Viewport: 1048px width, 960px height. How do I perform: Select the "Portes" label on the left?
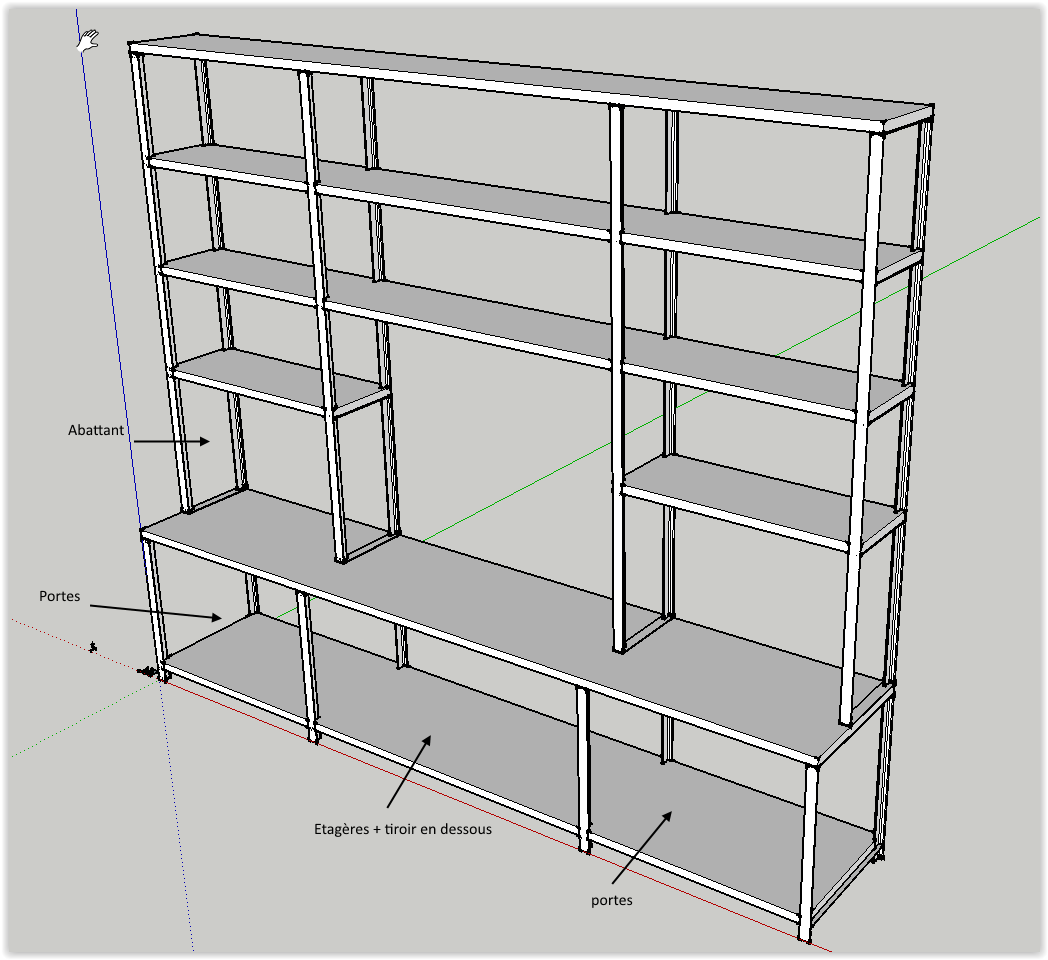pyautogui.click(x=60, y=595)
